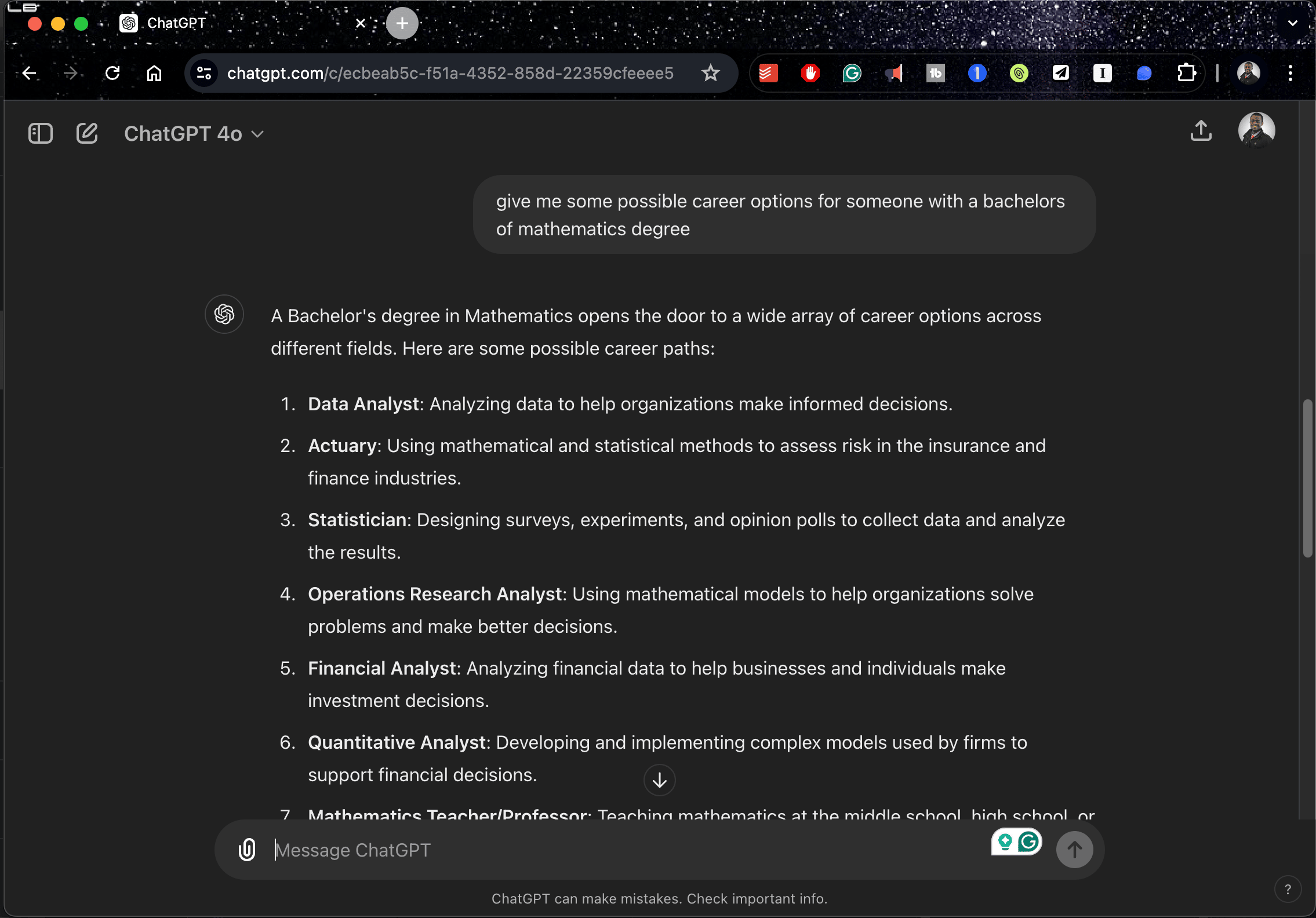
Task: Click the share conversation icon
Action: coord(1201,131)
